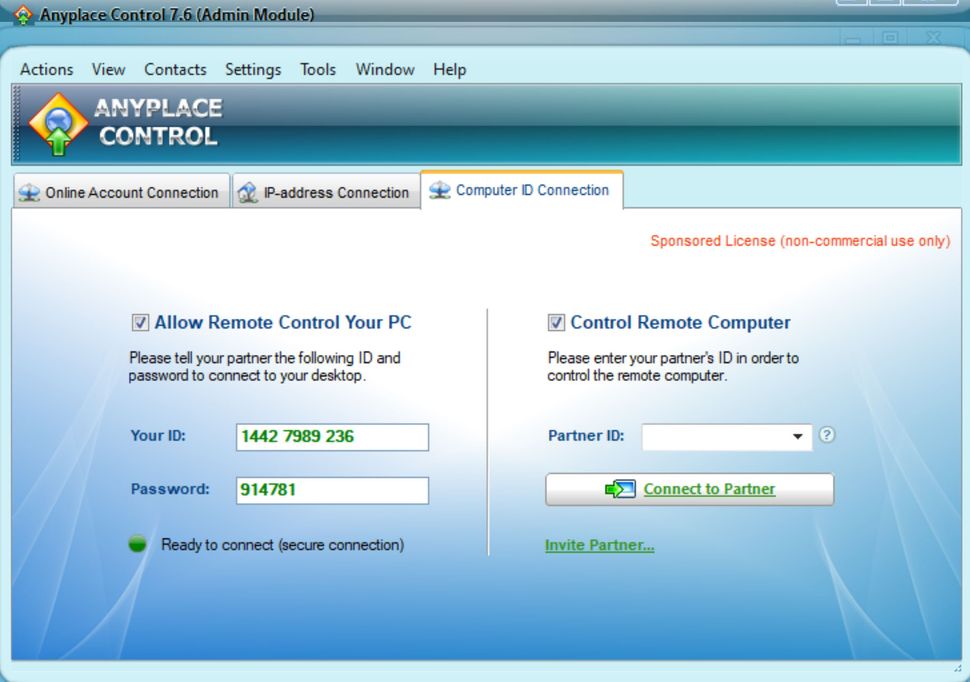Switch to IP-address Connection tab
Screen dimensions: 970x682
[x=326, y=192]
